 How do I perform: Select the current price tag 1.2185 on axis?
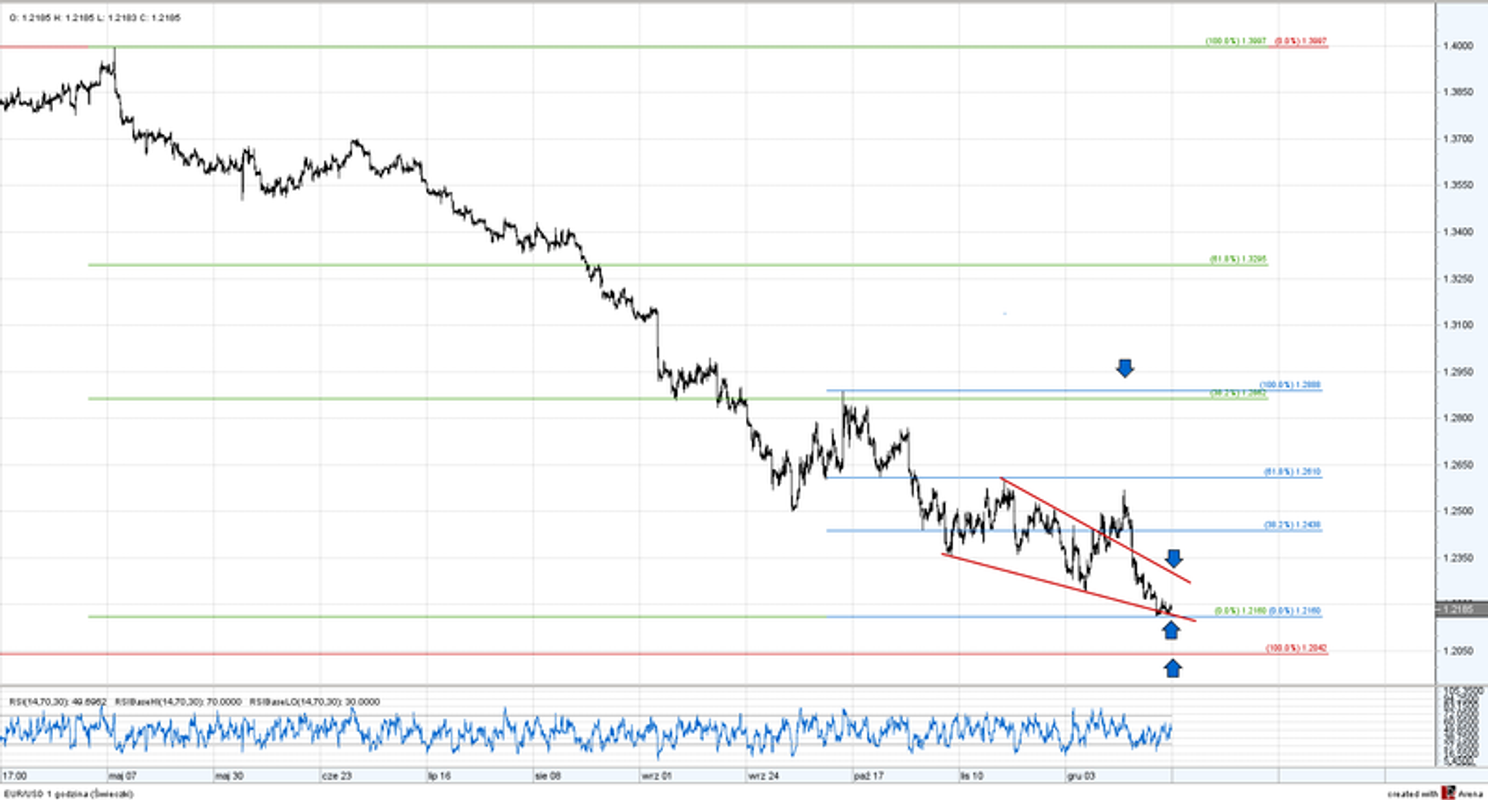pos(1460,609)
